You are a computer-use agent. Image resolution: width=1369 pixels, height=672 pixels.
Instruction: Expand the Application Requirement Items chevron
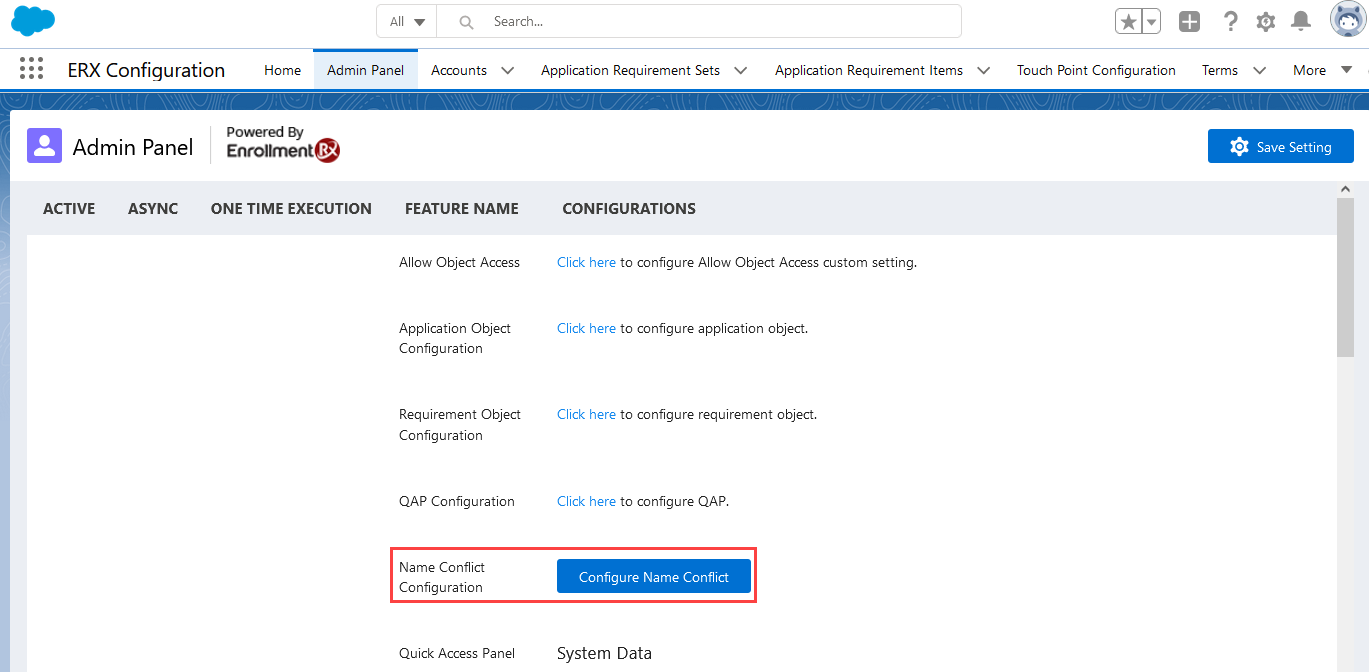[x=983, y=70]
